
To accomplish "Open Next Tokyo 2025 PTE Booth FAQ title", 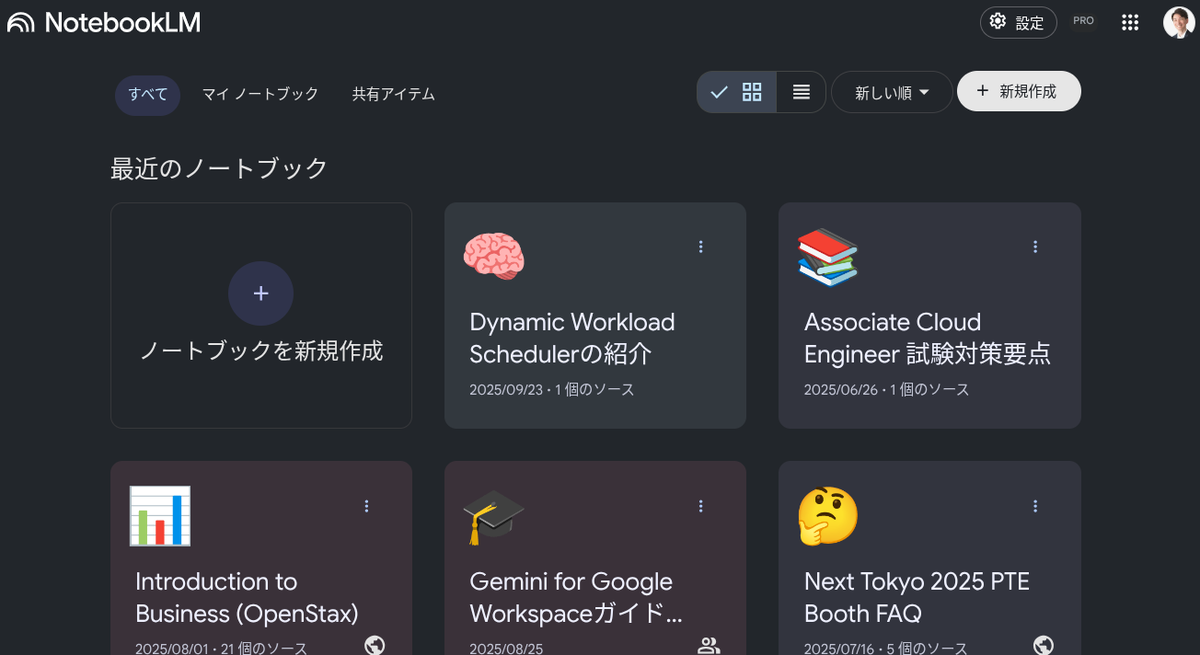I will [x=917, y=597].
